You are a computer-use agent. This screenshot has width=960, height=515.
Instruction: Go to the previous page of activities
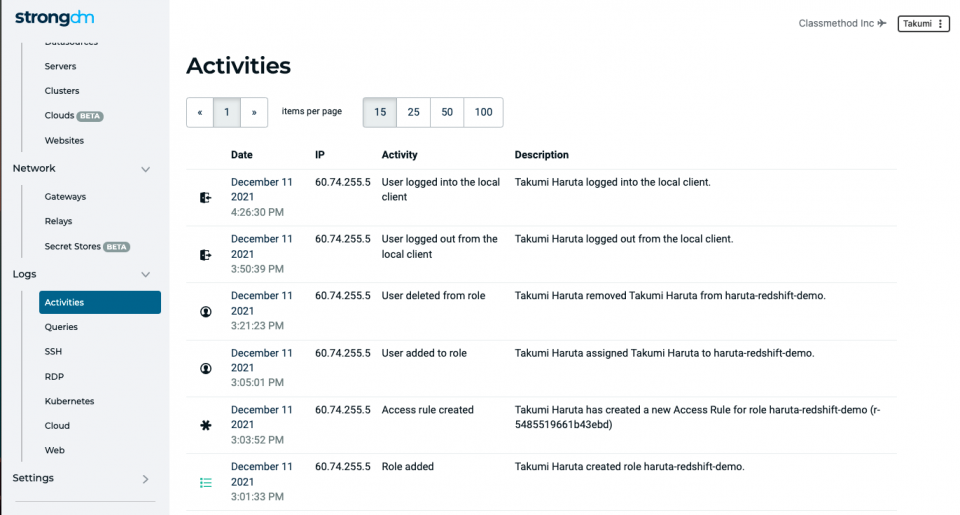click(200, 112)
